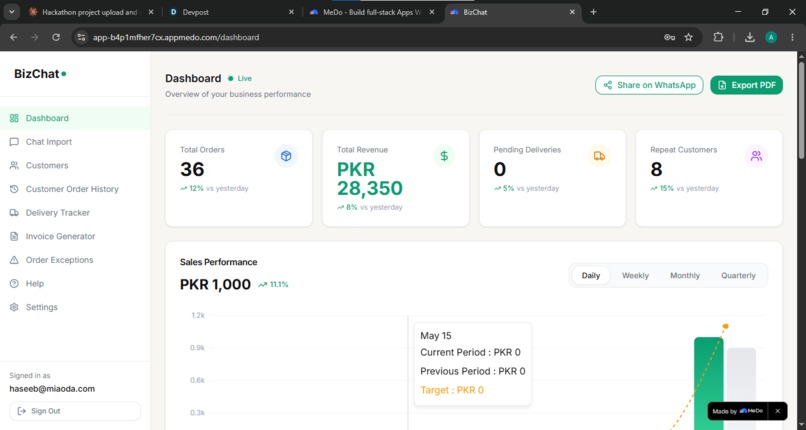Click the page vertical scrollbar
The image size is (806, 430).
click(801, 110)
